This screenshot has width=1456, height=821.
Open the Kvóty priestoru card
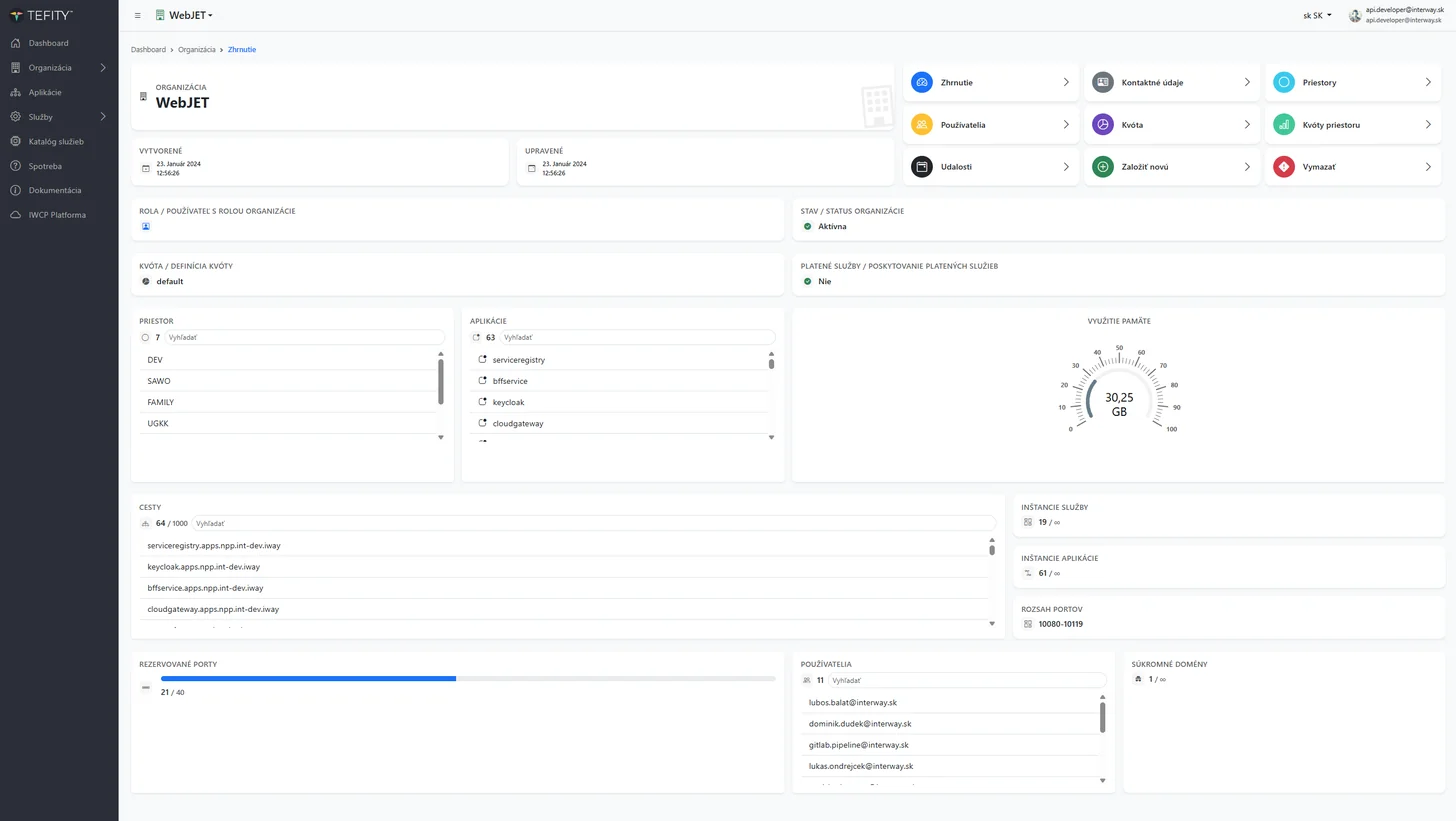(1353, 125)
